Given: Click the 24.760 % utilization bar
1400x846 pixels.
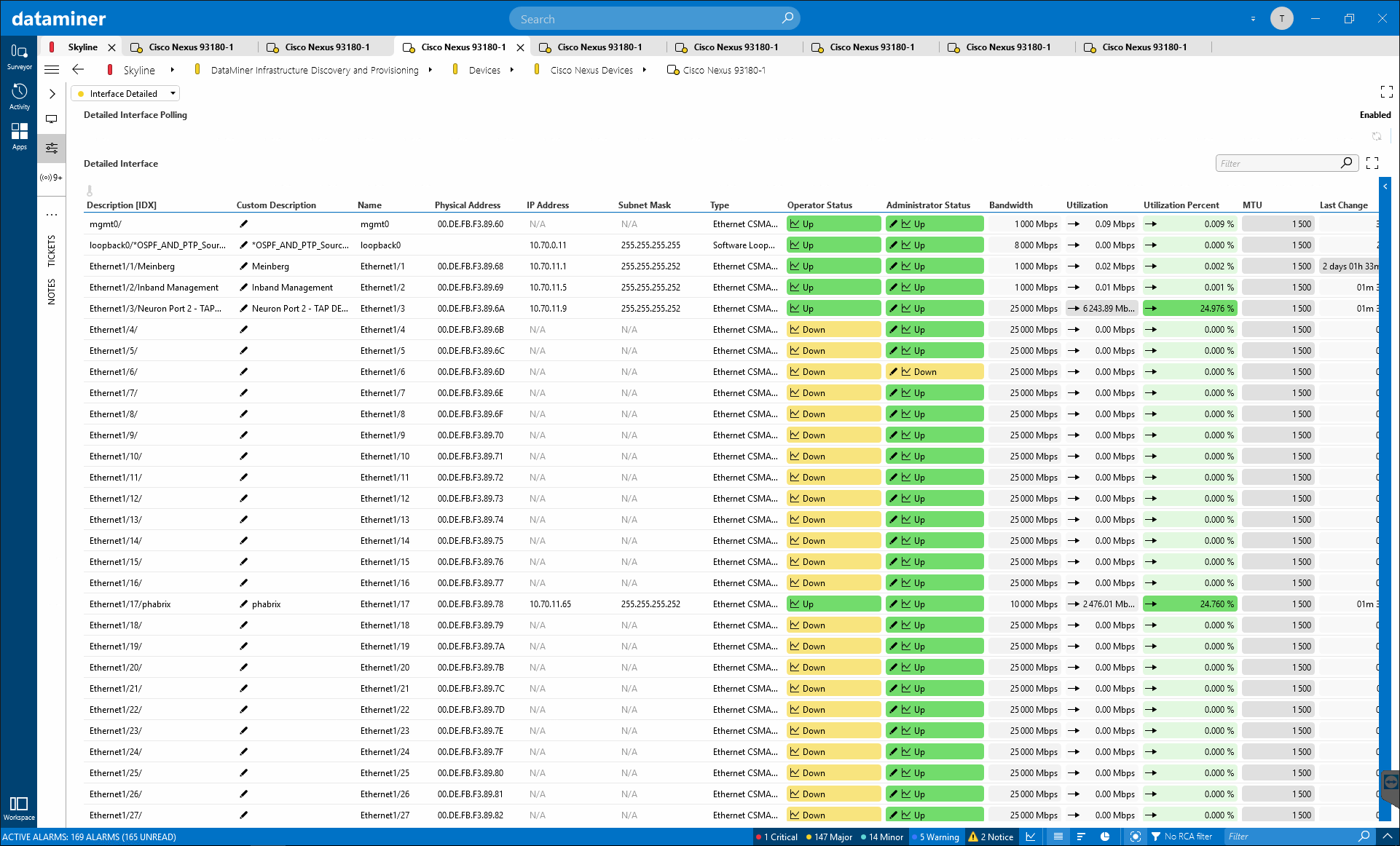Looking at the screenshot, I should 1190,604.
